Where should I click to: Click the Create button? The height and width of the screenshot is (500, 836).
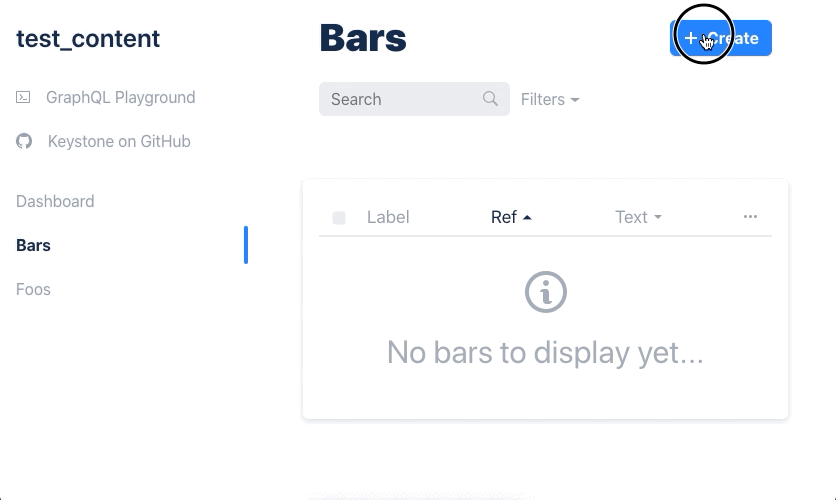pos(721,38)
